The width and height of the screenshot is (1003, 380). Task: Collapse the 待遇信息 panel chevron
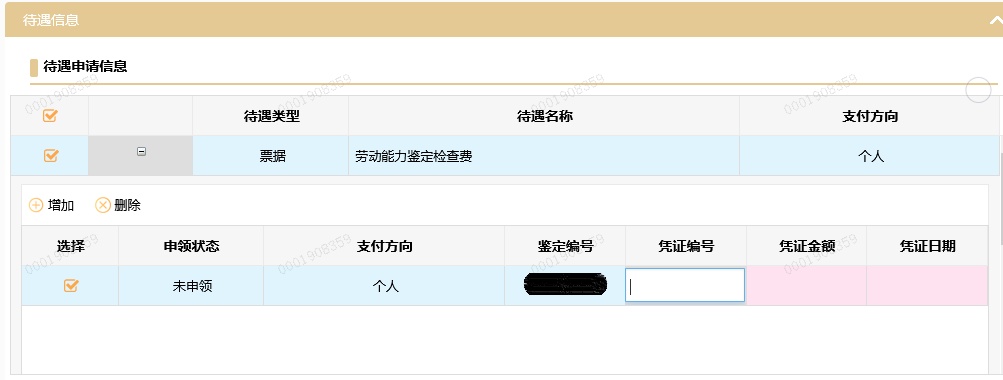(x=996, y=20)
